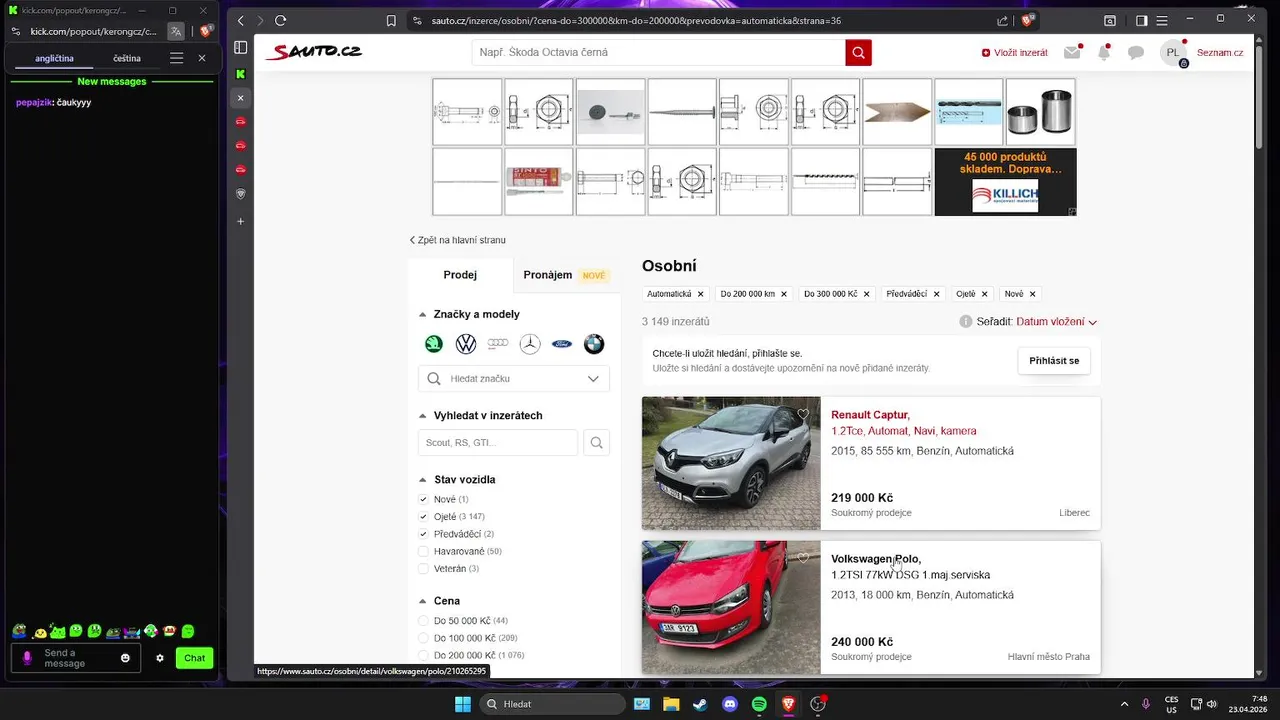Image resolution: width=1280 pixels, height=720 pixels.
Task: Open the Kick icon in browser sidebar
Action: pos(240,73)
